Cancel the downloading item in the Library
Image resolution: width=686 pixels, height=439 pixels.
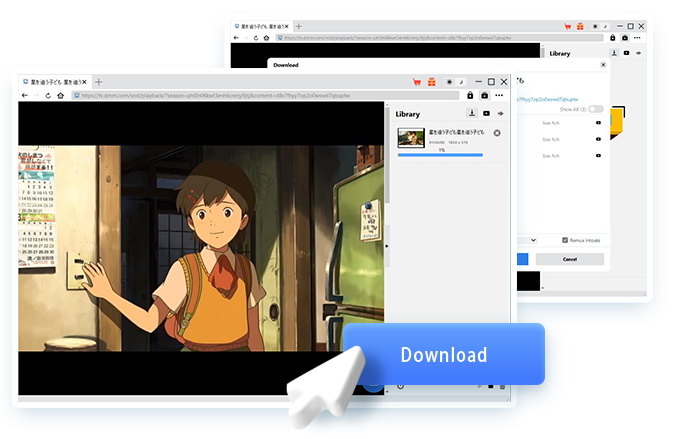tap(497, 133)
